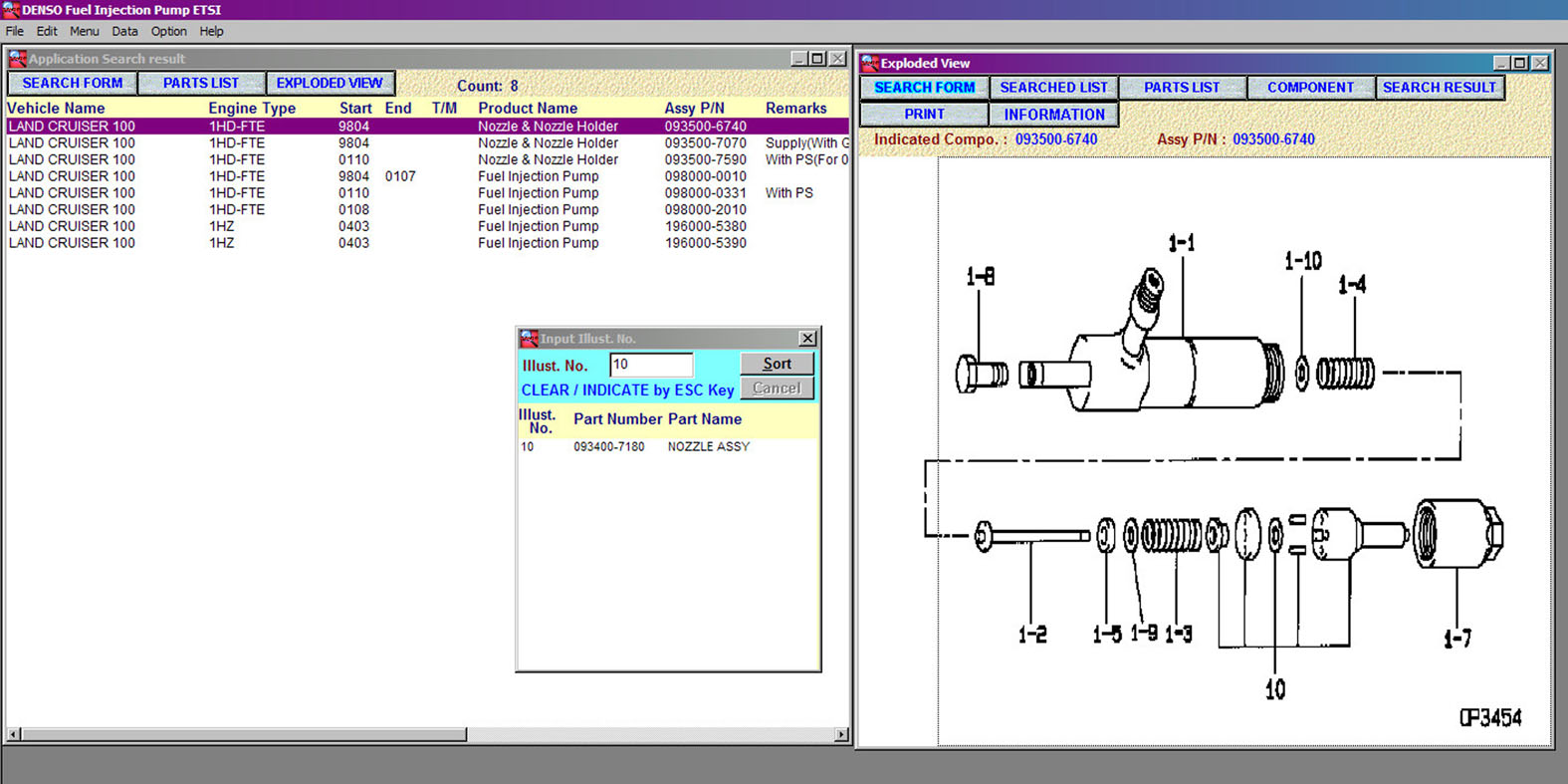Select the 093500-7070 Nozzle Holder row
The width and height of the screenshot is (1568, 784).
(426, 143)
